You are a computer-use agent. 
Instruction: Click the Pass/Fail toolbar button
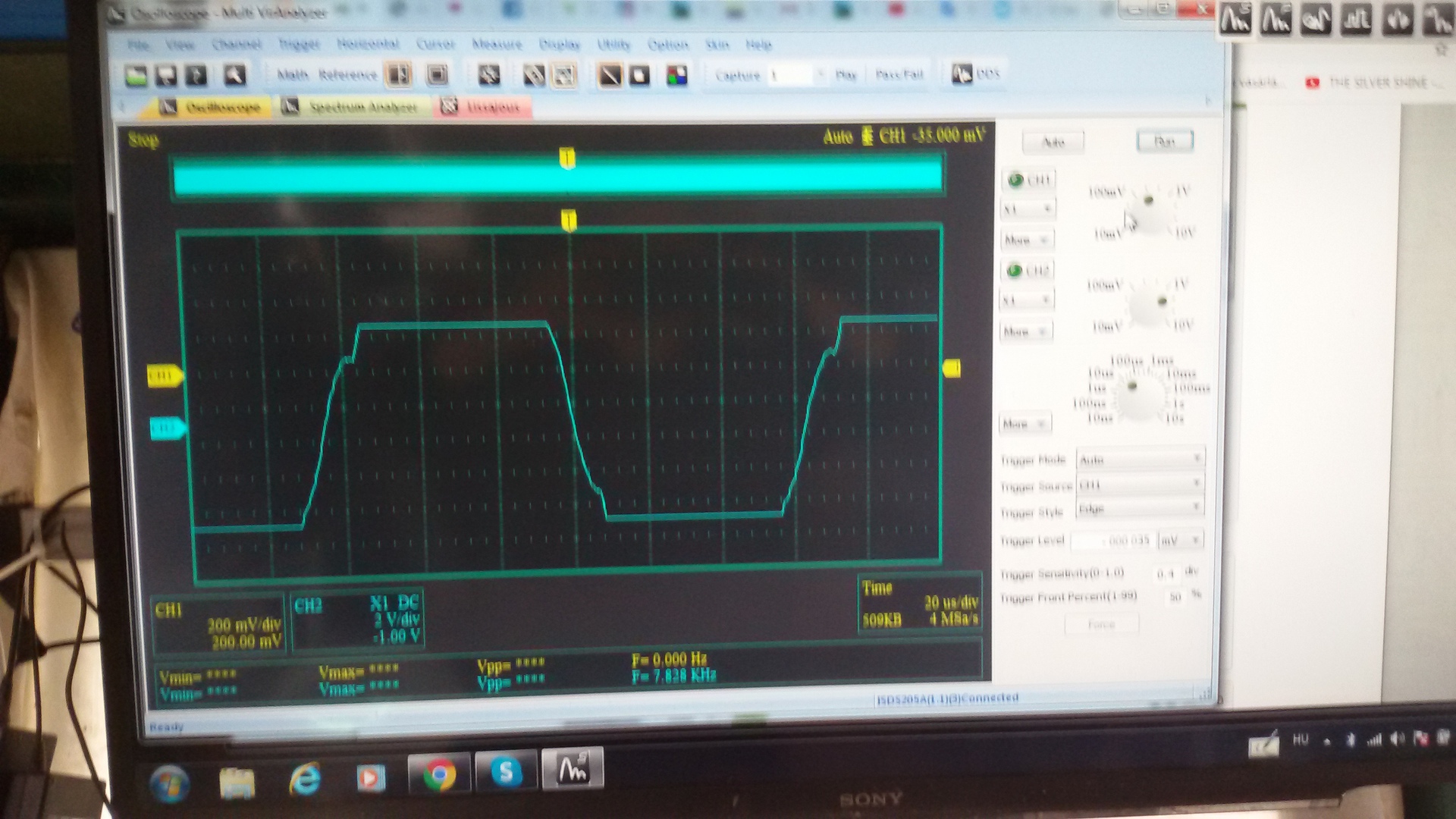[899, 74]
